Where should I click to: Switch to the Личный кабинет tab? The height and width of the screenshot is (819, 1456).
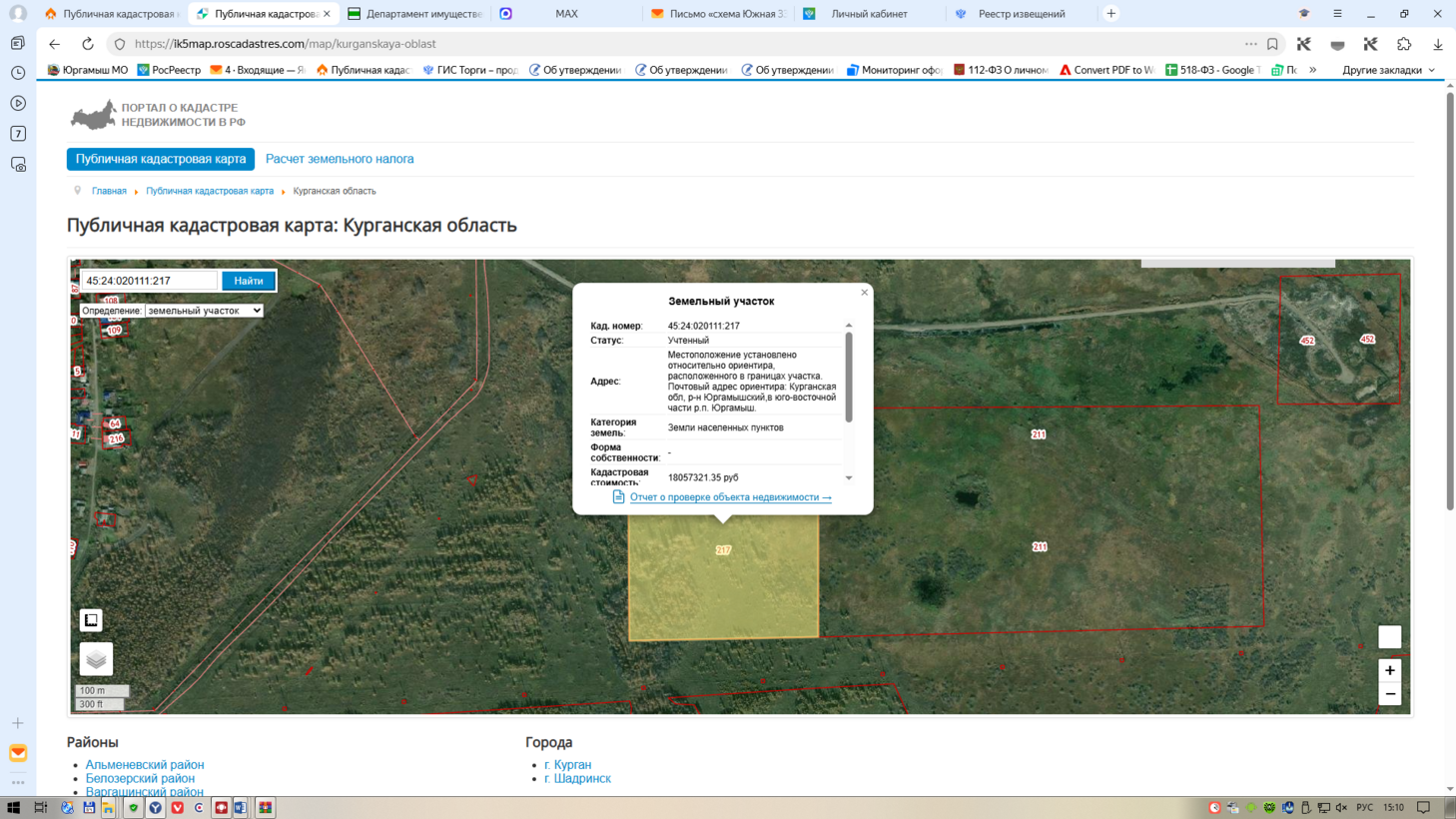pos(869,14)
